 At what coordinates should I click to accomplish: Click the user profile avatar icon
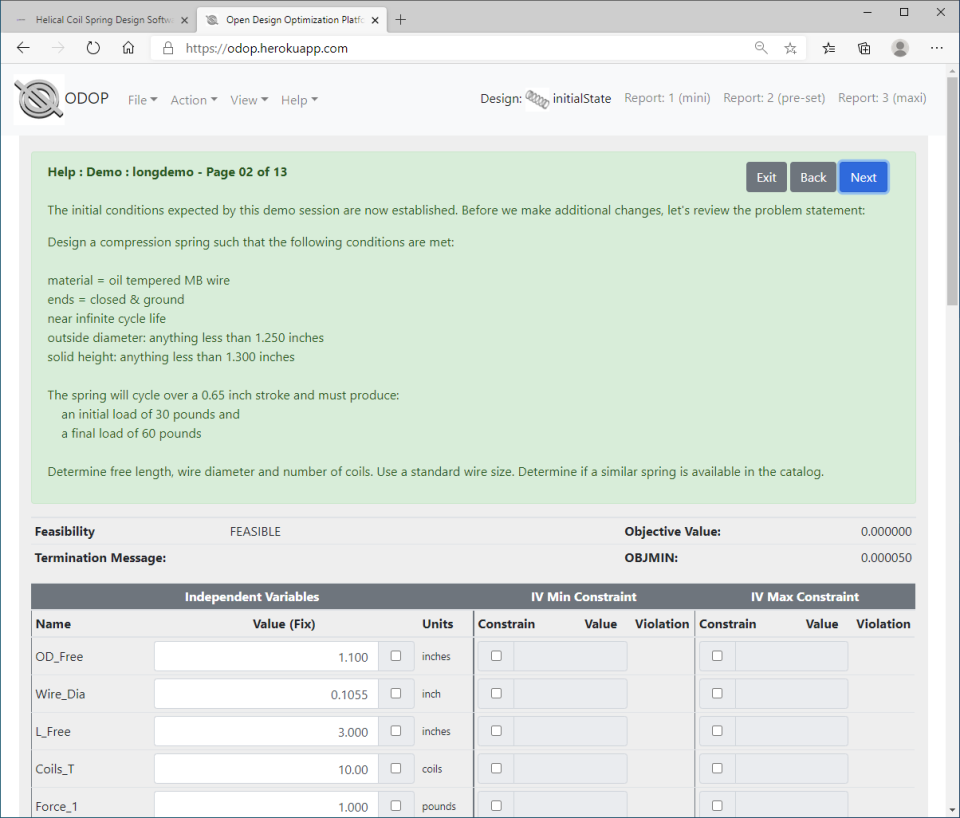pos(899,47)
